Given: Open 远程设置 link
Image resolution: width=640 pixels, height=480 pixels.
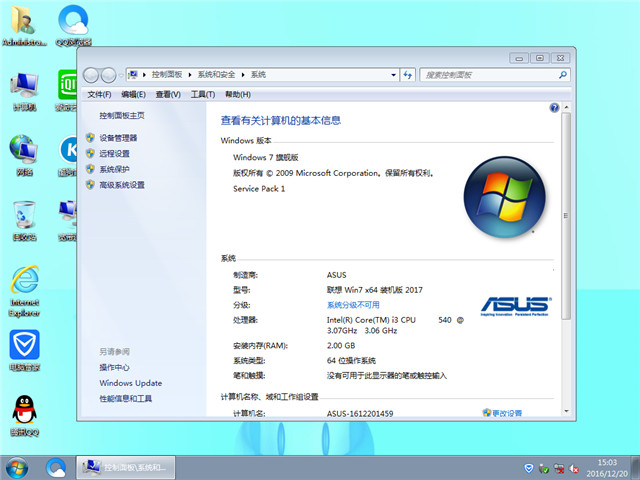Looking at the screenshot, I should click(114, 154).
